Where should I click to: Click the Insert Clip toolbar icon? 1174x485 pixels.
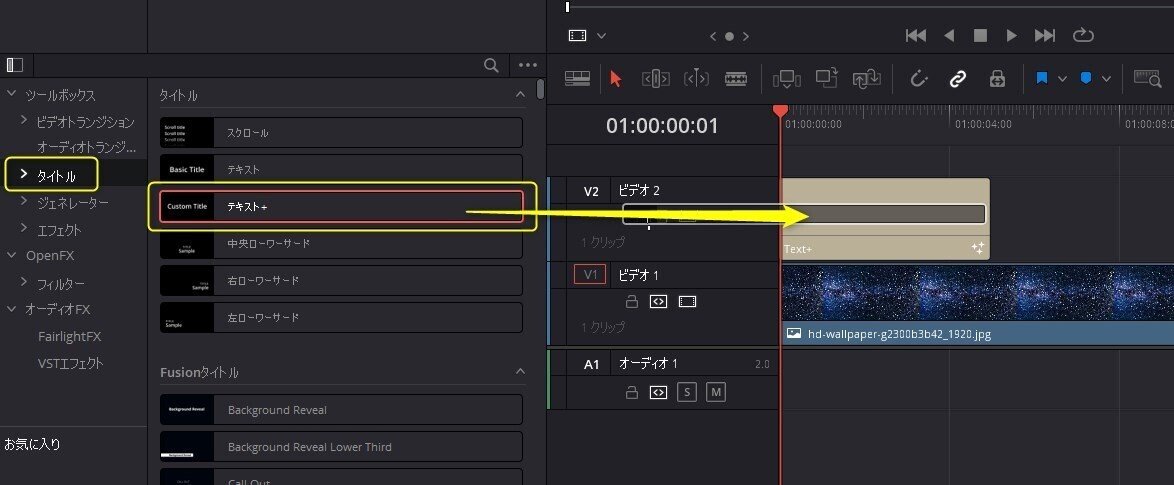[787, 79]
